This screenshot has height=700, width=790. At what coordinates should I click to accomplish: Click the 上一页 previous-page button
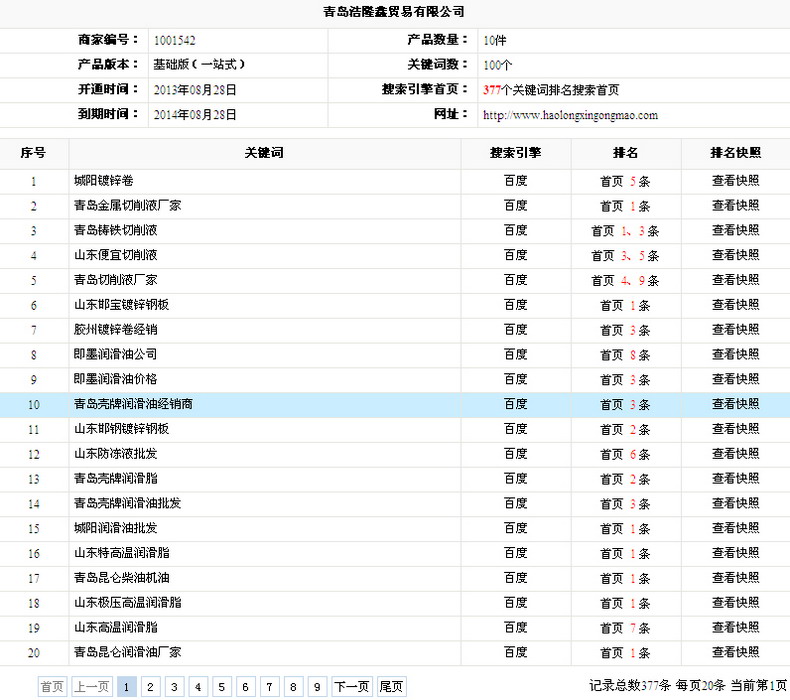point(92,687)
